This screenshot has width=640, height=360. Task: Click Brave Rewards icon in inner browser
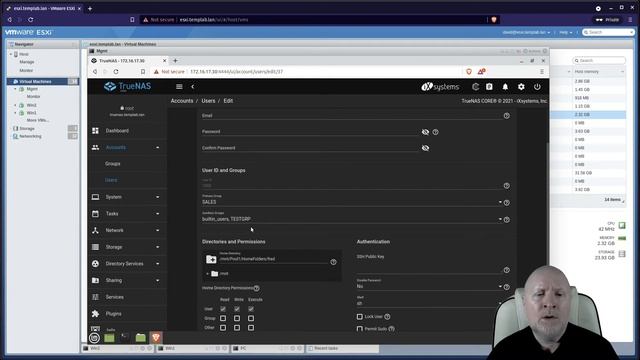(482, 72)
